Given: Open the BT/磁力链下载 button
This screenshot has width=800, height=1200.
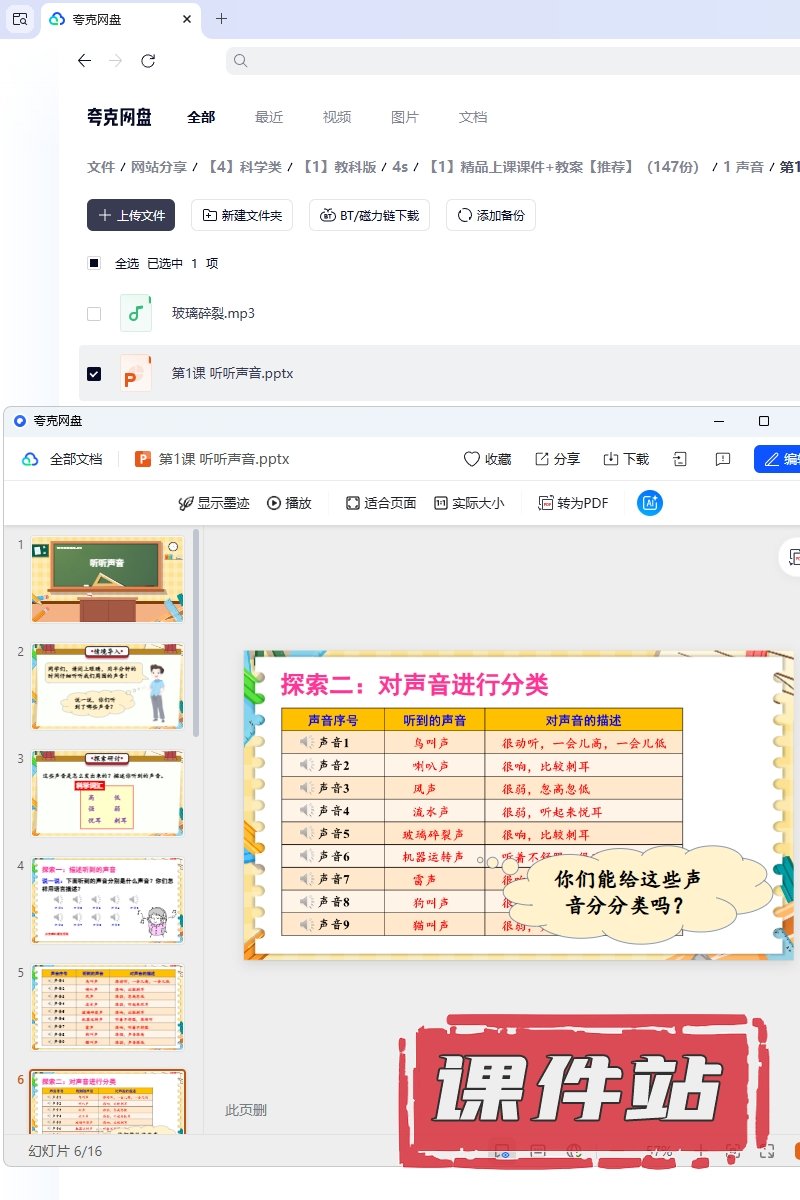Looking at the screenshot, I should point(369,215).
